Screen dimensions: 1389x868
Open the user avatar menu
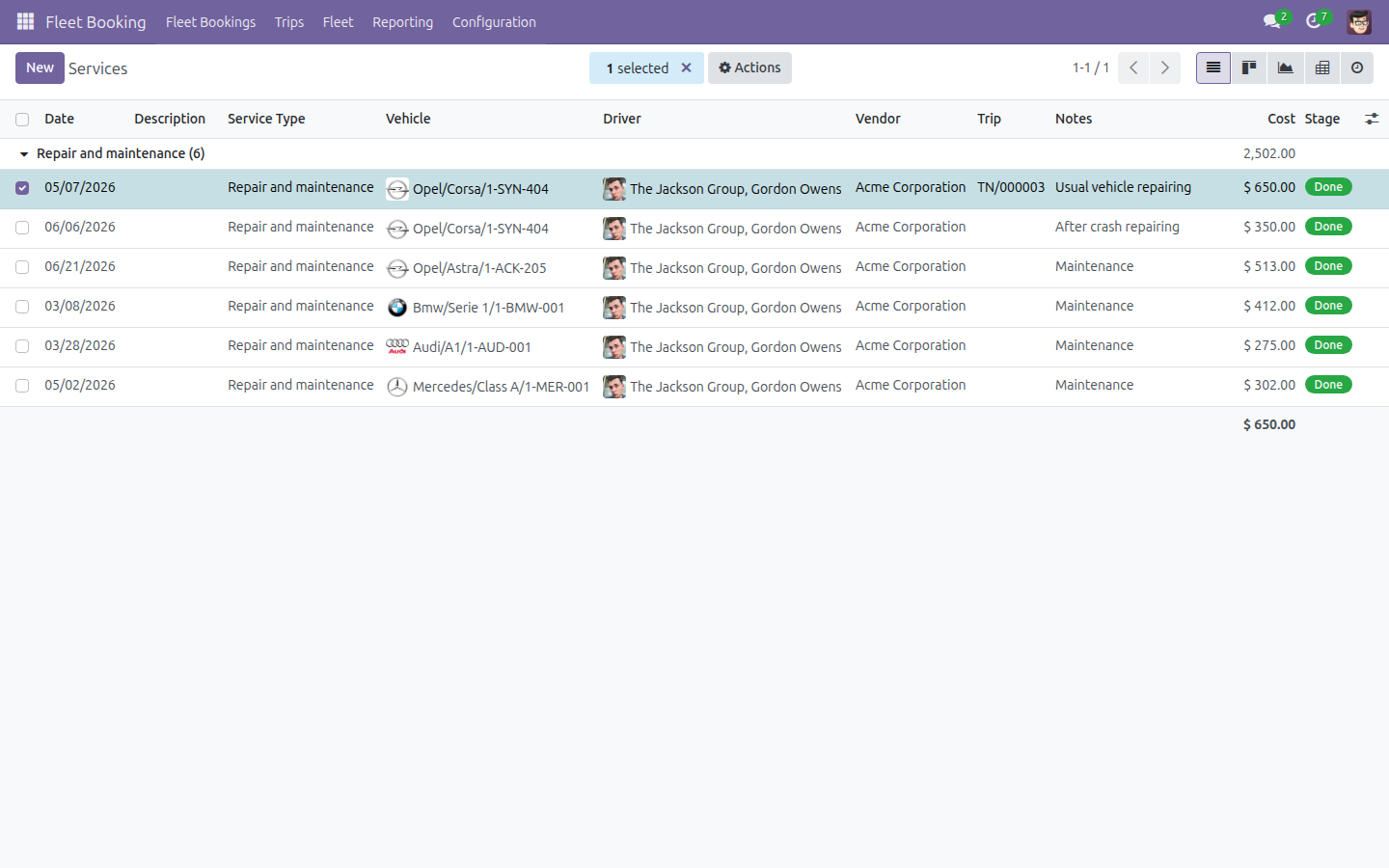point(1359,22)
